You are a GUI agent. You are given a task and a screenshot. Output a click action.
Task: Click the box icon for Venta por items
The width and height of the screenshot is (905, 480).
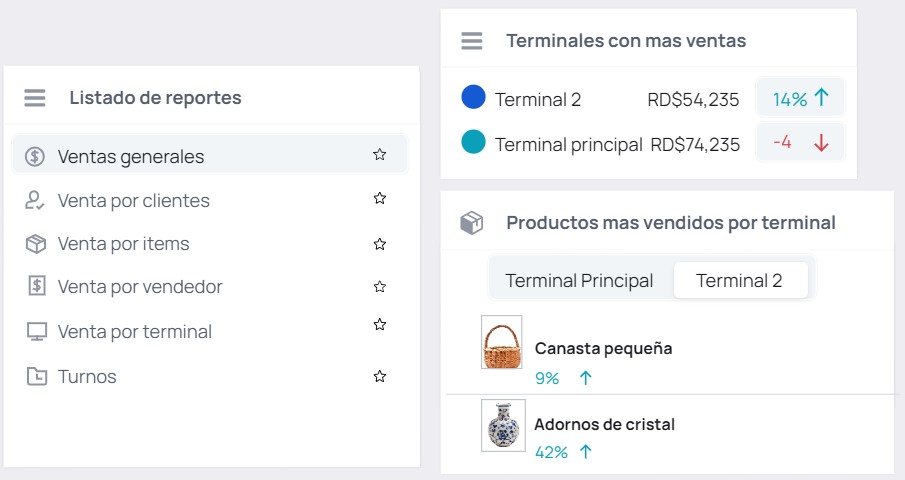(36, 244)
